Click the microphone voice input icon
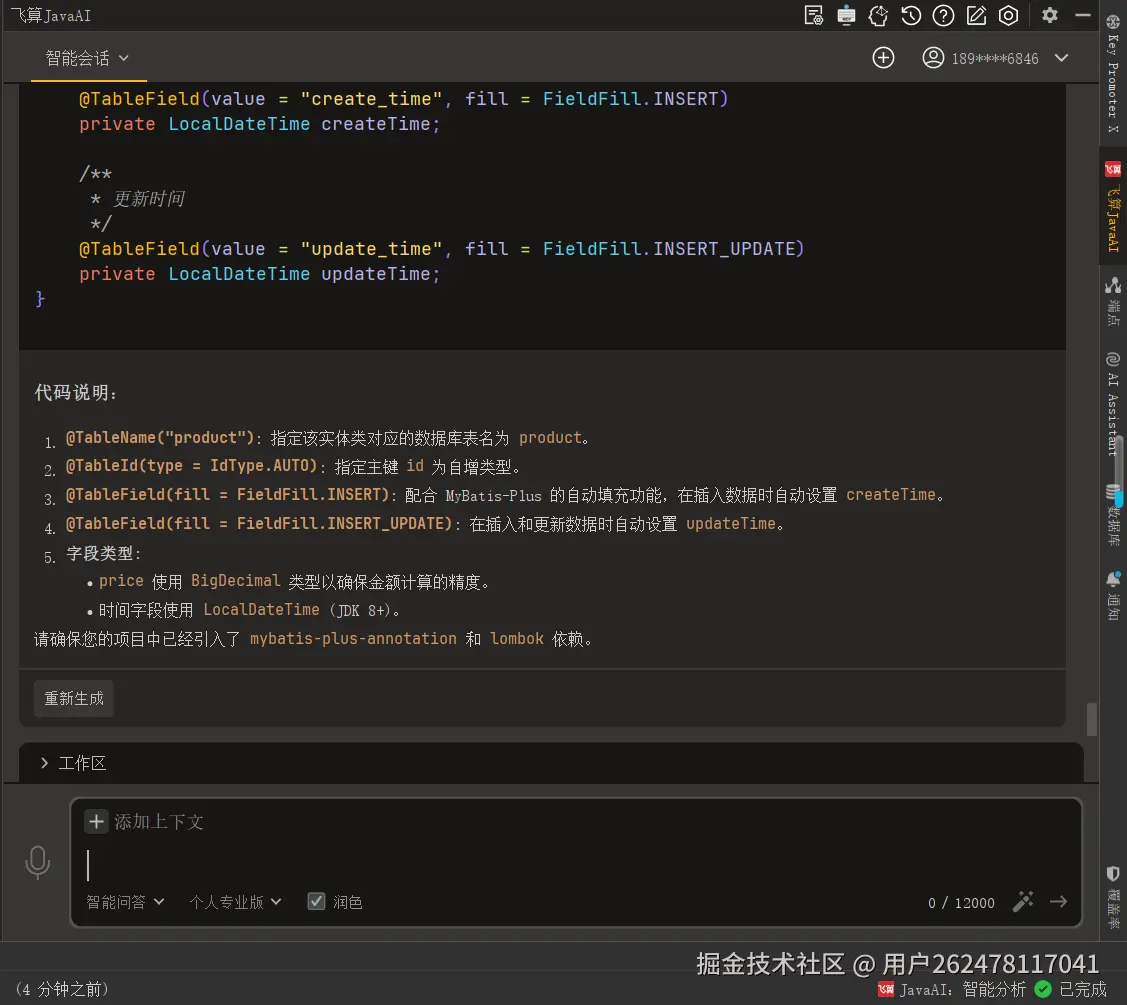Screen dimensions: 1127x1005 coord(37,862)
